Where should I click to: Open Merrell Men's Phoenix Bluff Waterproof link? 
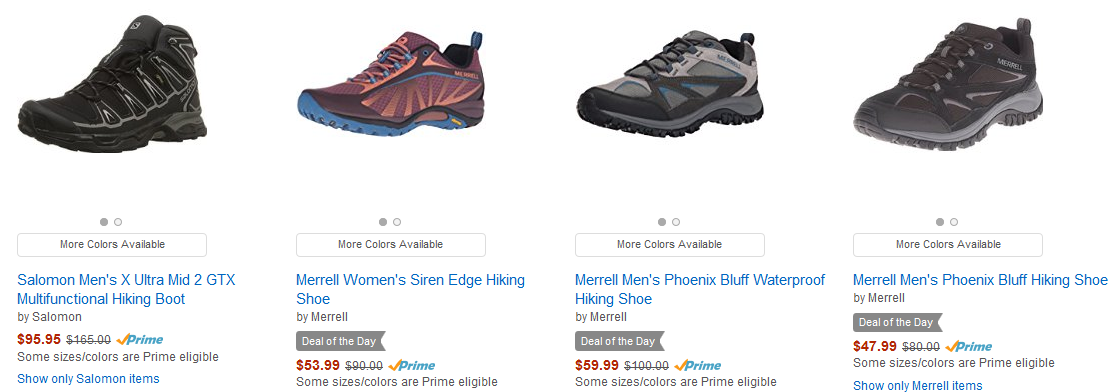700,289
